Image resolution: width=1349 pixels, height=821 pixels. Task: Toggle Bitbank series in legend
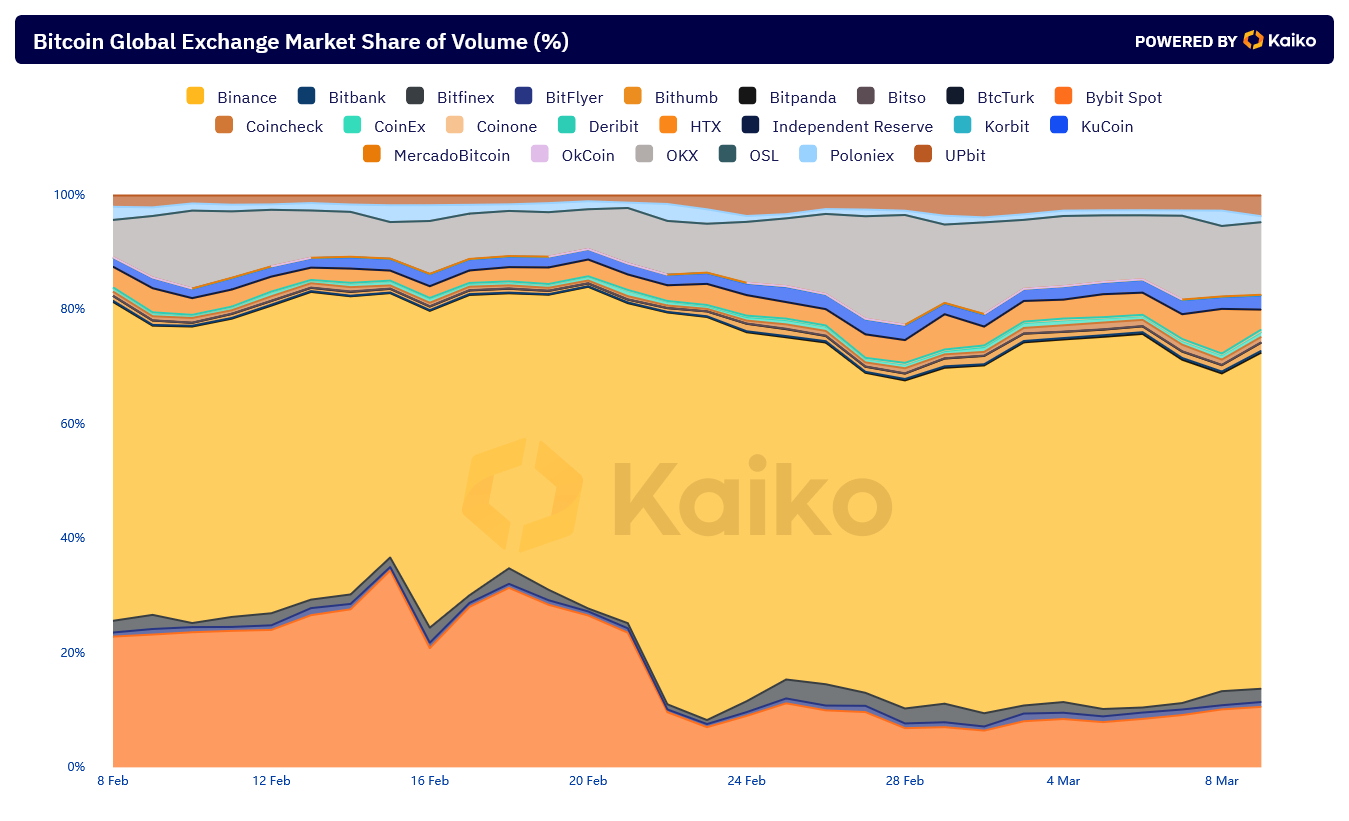coord(341,97)
